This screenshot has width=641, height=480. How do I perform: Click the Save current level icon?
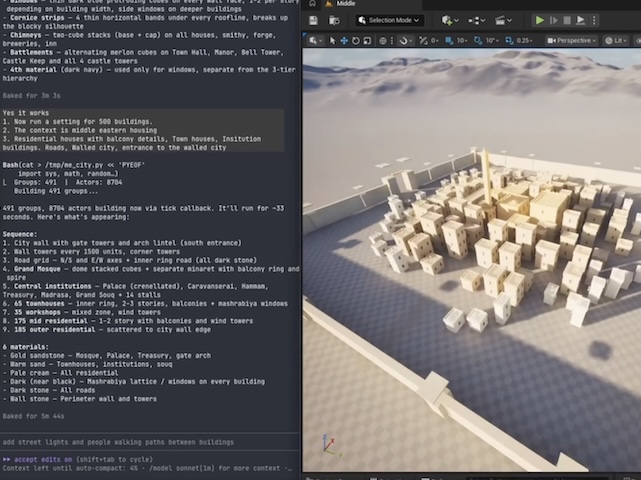(313, 20)
